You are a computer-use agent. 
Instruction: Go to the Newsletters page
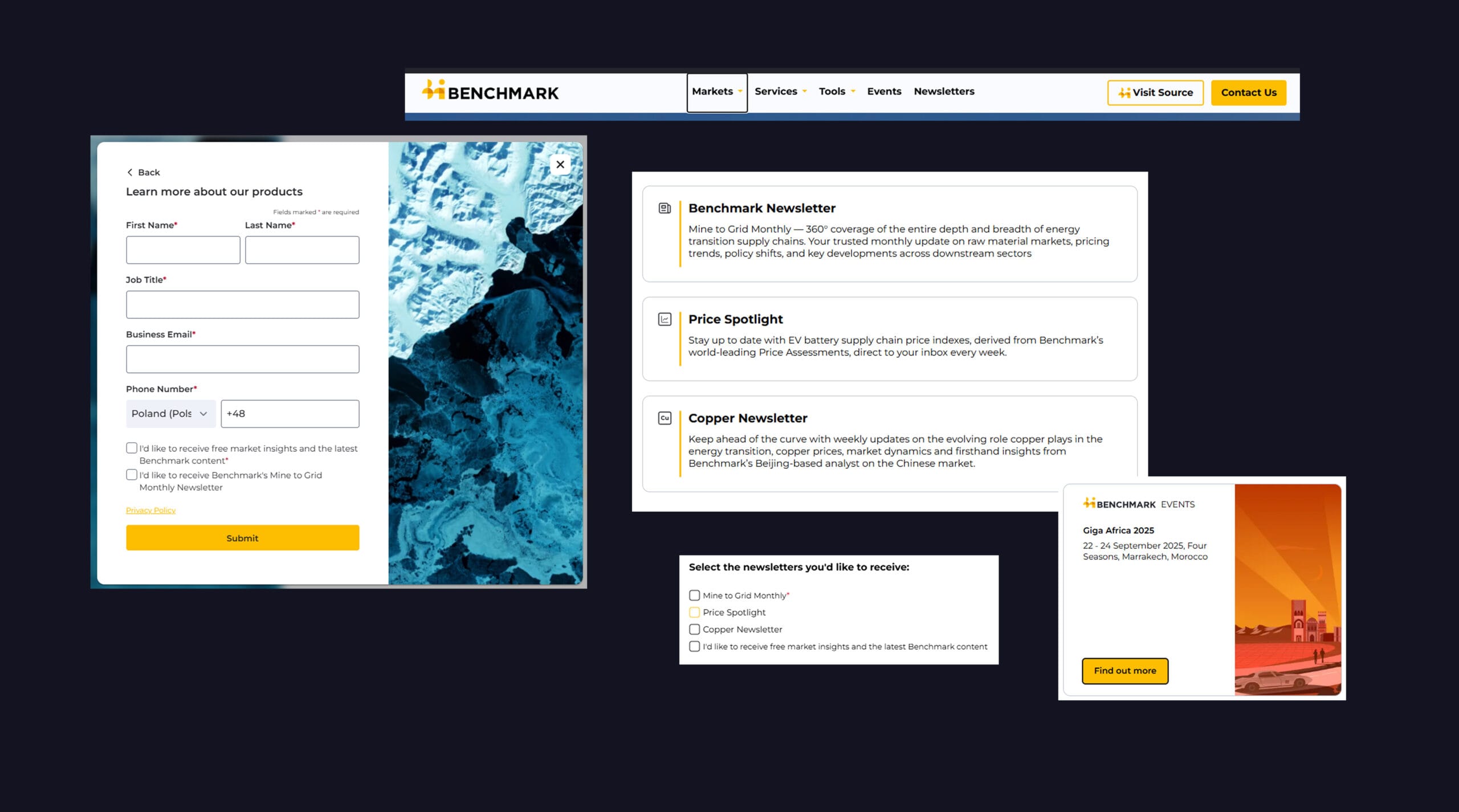tap(944, 91)
